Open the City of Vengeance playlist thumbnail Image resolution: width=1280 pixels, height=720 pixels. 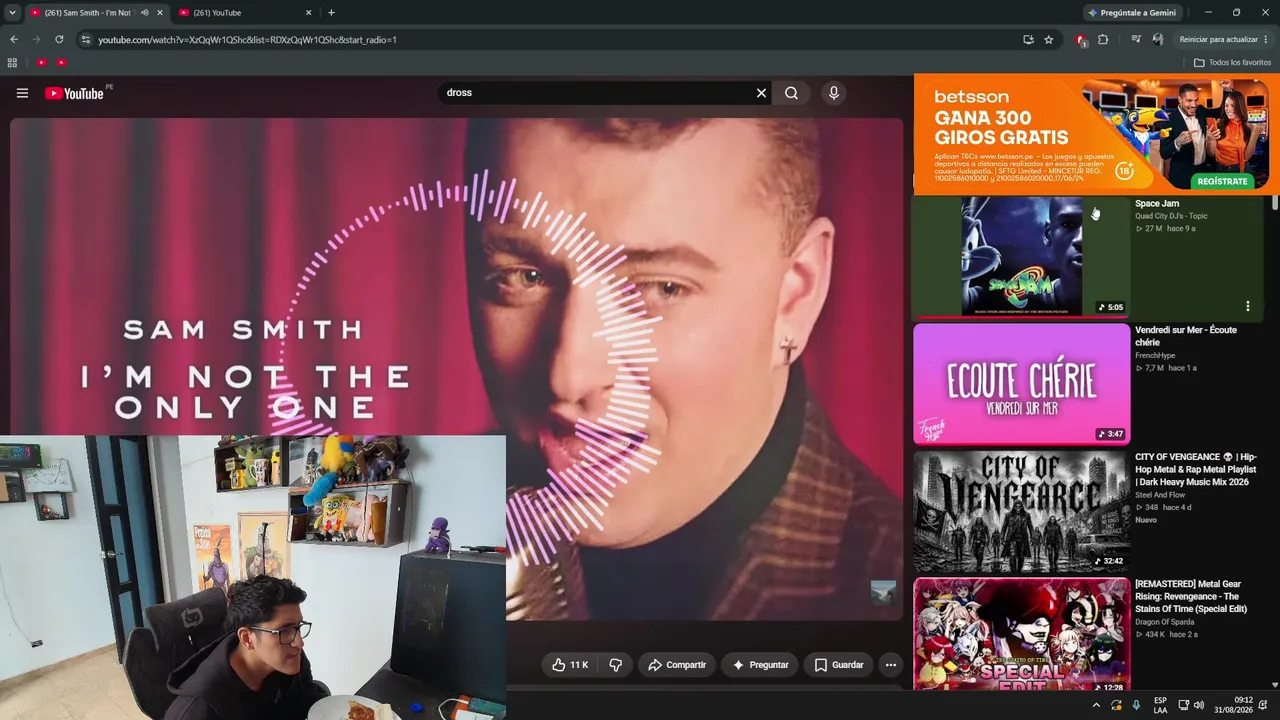(1021, 510)
